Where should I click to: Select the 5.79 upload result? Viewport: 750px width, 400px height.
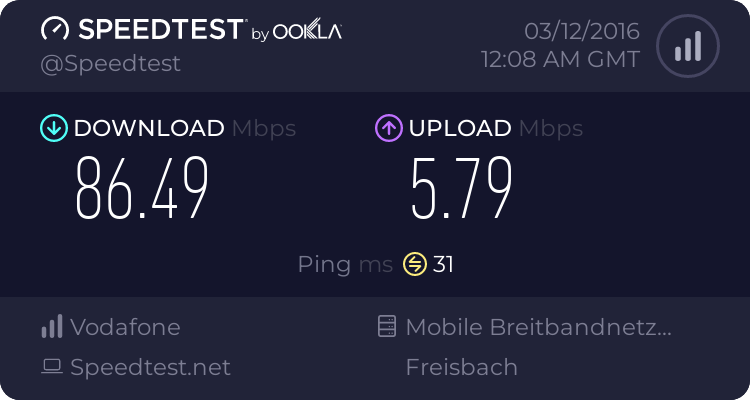coord(462,188)
